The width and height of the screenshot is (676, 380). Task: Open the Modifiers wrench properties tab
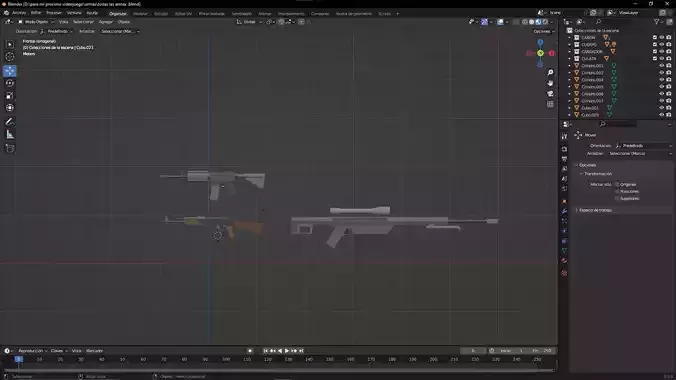pyautogui.click(x=564, y=211)
